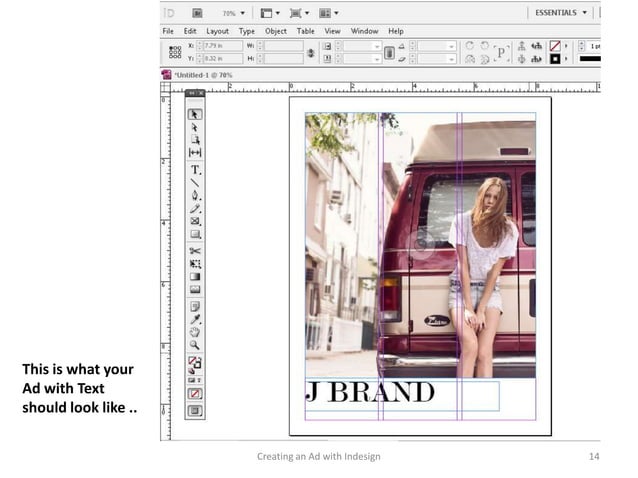The width and height of the screenshot is (638, 478).
Task: Open the Rotation Angle dropdown
Action: 451,46
